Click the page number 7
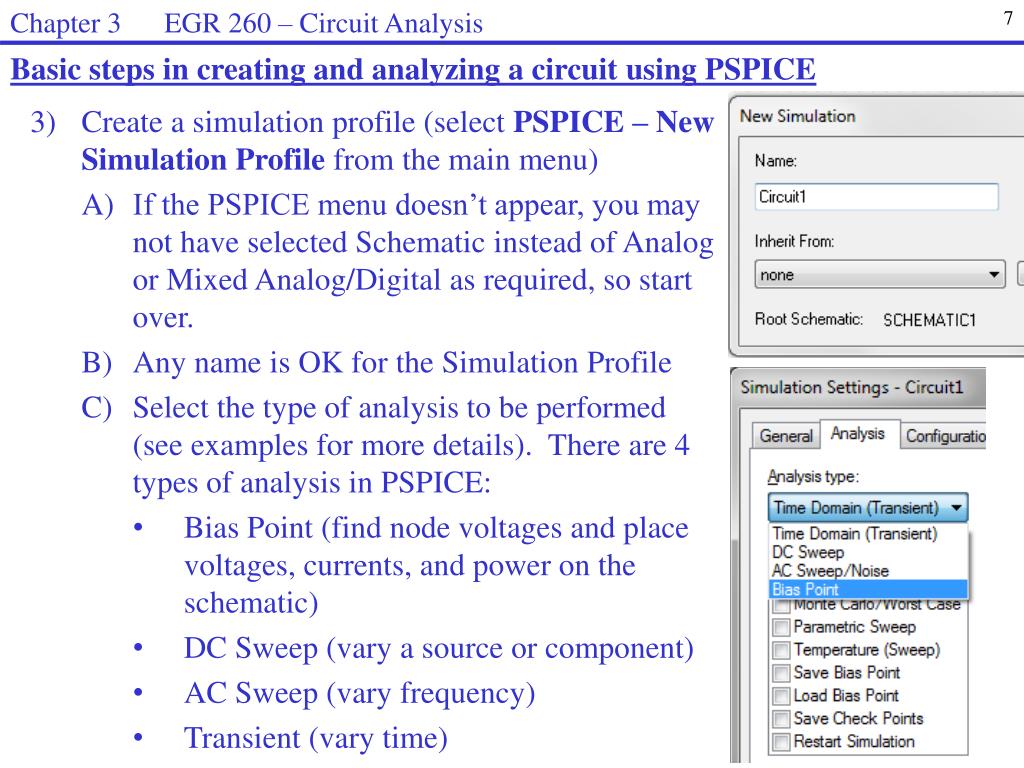This screenshot has height=768, width=1024. (1008, 18)
